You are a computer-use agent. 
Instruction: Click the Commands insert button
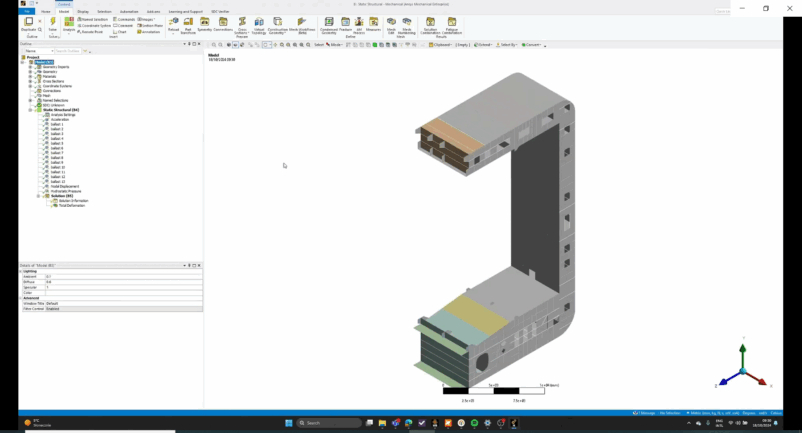click(x=124, y=19)
